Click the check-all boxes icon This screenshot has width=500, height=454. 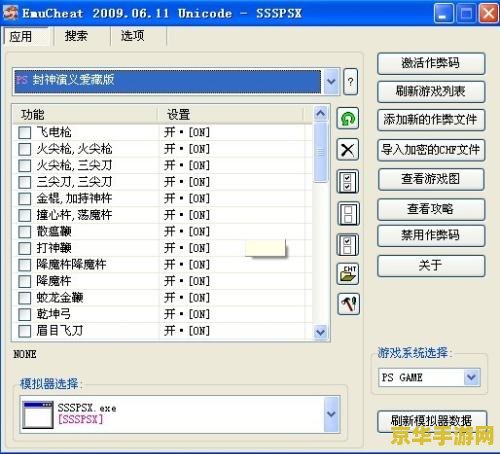pos(348,181)
